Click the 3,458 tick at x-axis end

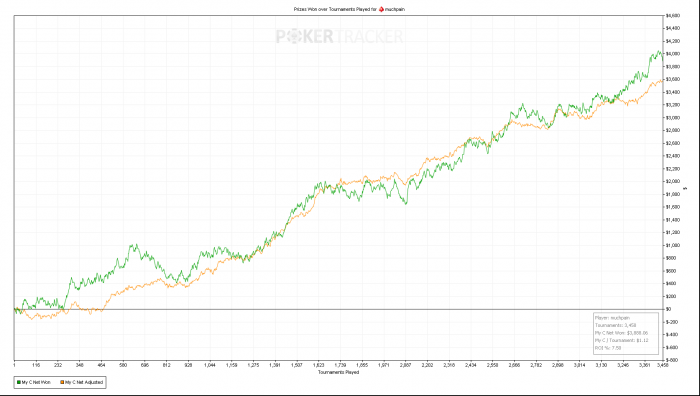tap(662, 365)
